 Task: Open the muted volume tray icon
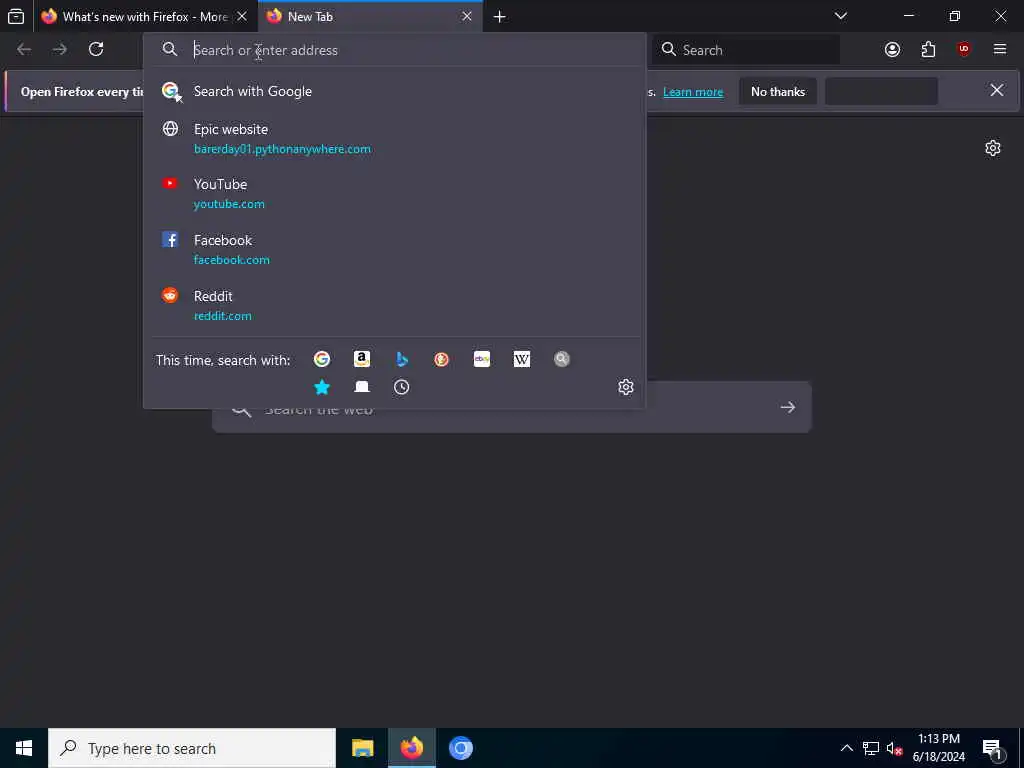tap(894, 748)
